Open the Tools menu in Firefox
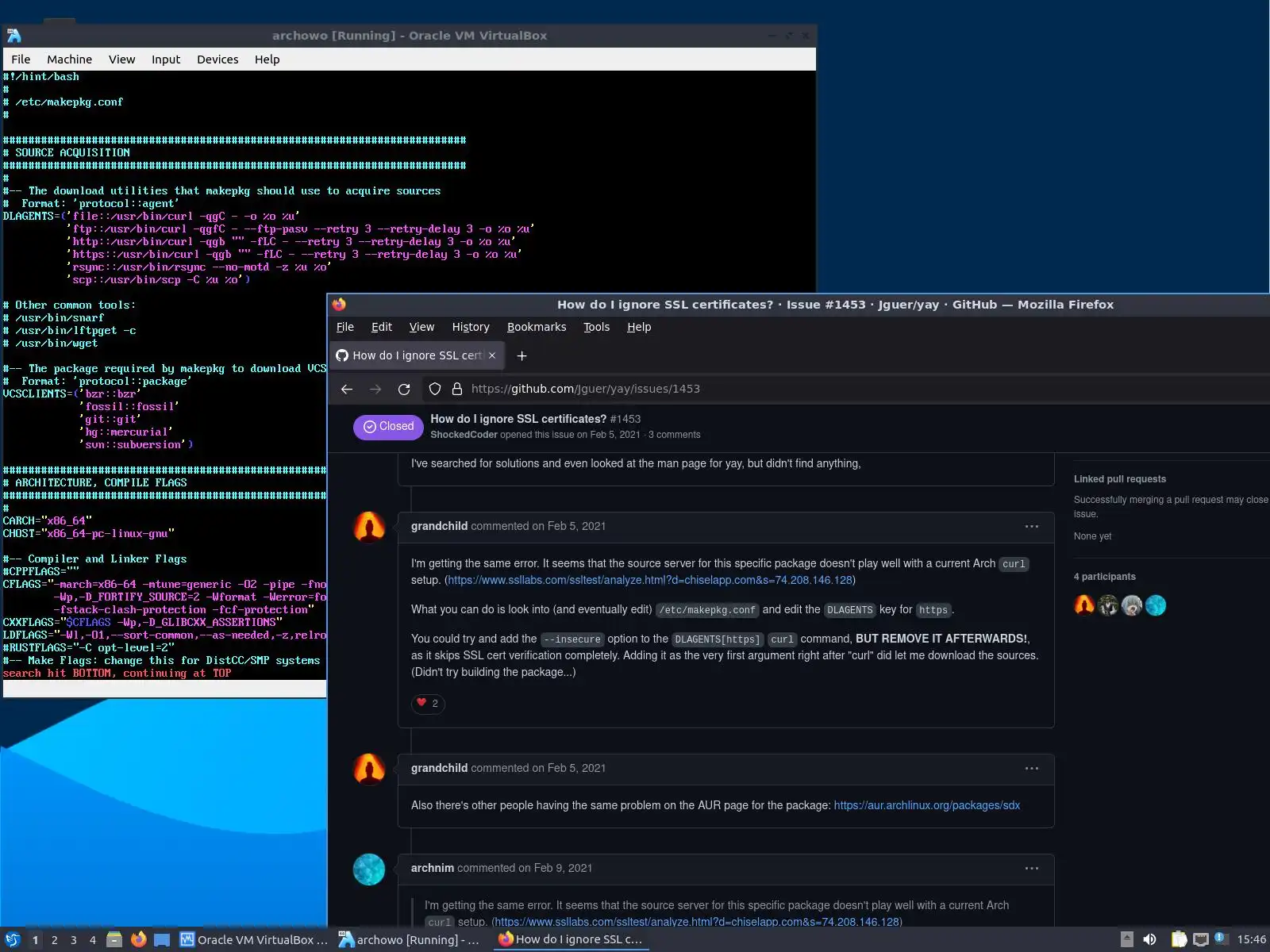Viewport: 1270px width, 952px height. tap(597, 327)
